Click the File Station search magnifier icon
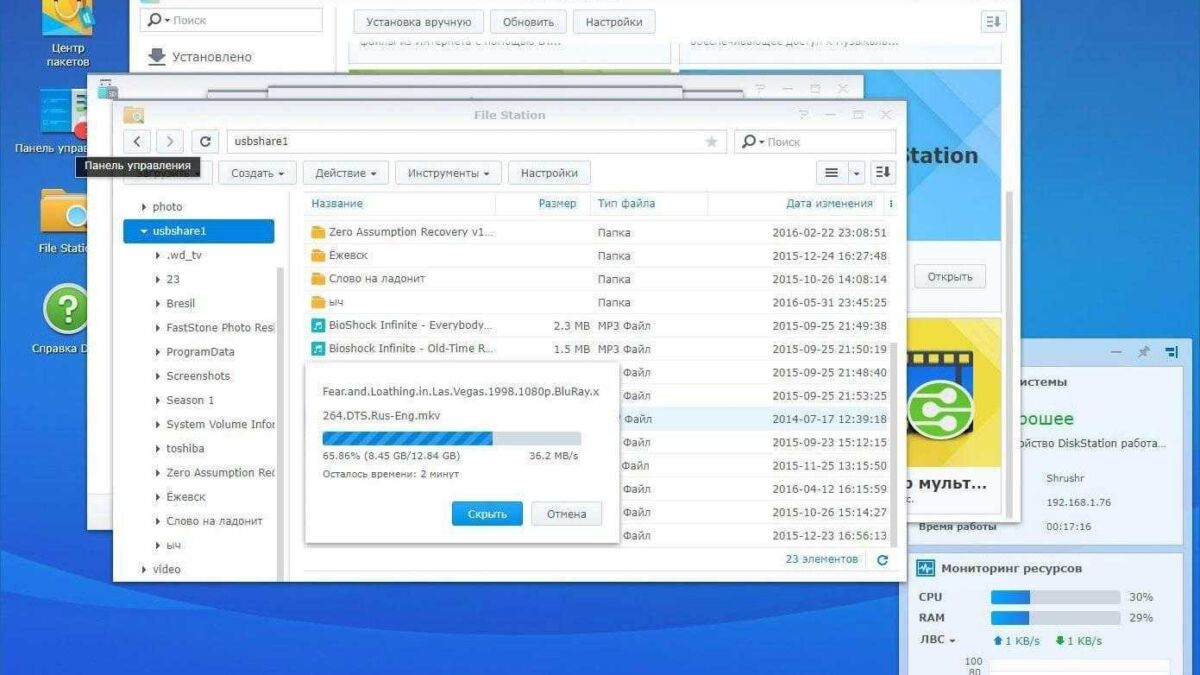This screenshot has width=1200, height=675. (x=748, y=142)
